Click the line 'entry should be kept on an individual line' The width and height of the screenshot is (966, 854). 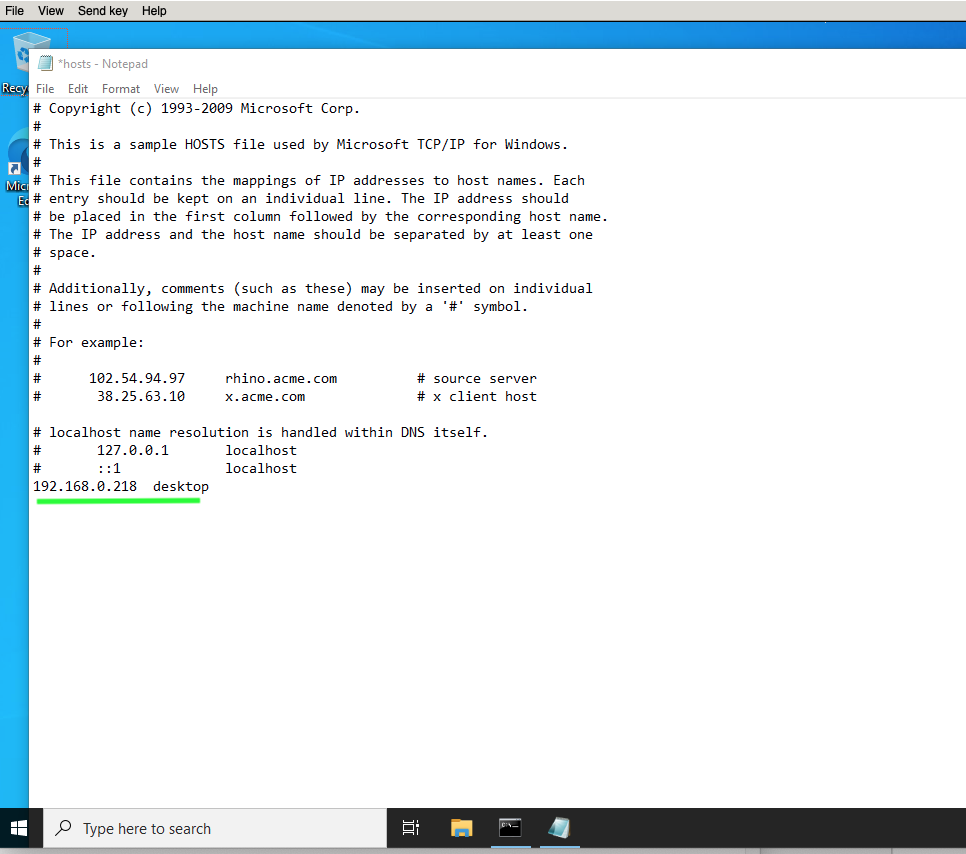pyautogui.click(x=301, y=198)
